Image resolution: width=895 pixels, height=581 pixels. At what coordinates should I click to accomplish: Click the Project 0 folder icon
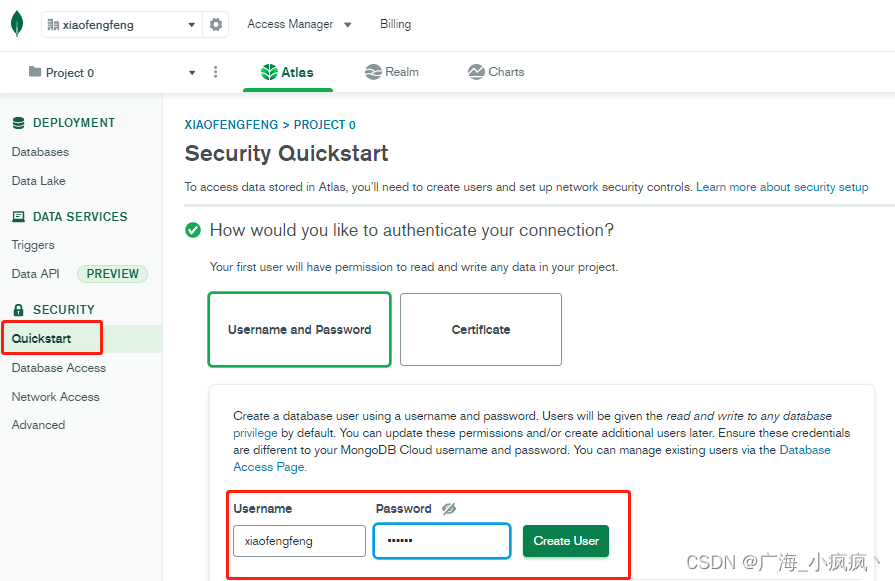click(x=35, y=72)
